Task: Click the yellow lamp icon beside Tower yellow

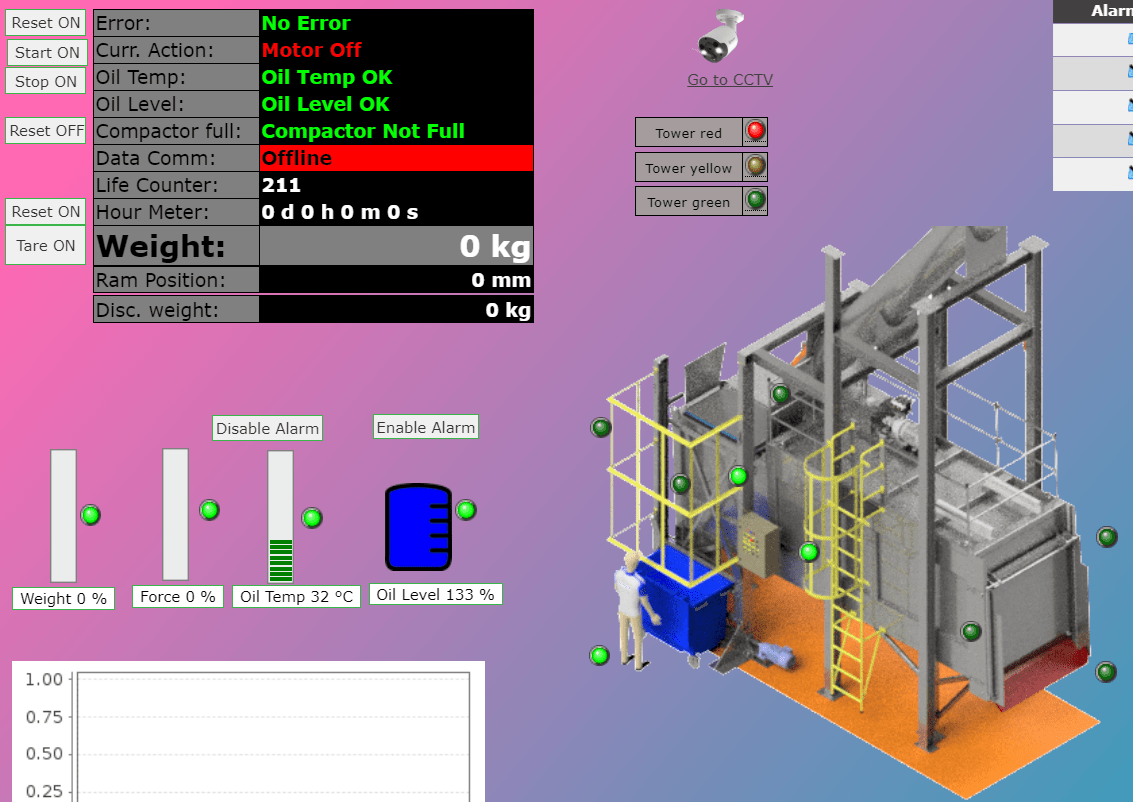Action: pyautogui.click(x=755, y=166)
